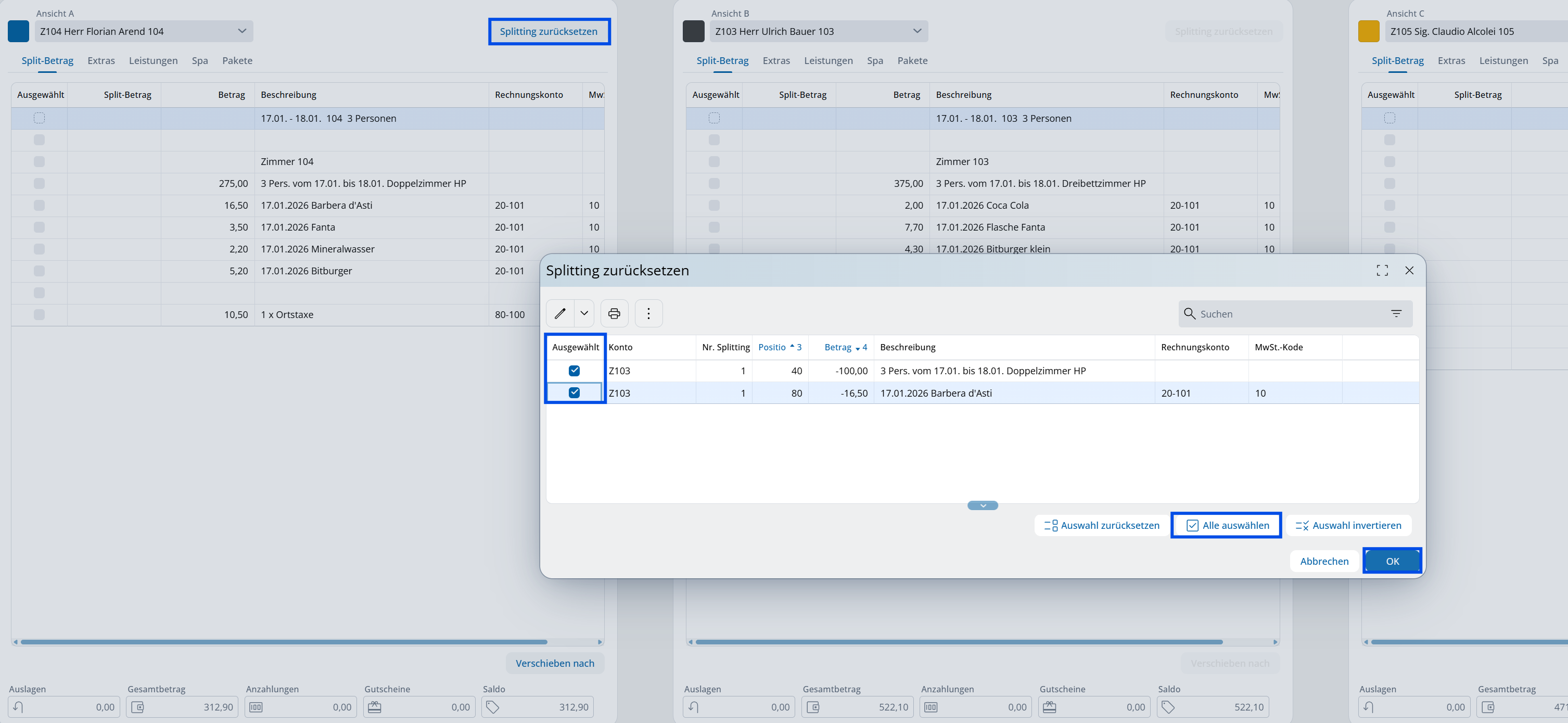The width and height of the screenshot is (1568, 723).
Task: Open the three-dot more options menu
Action: (648, 313)
